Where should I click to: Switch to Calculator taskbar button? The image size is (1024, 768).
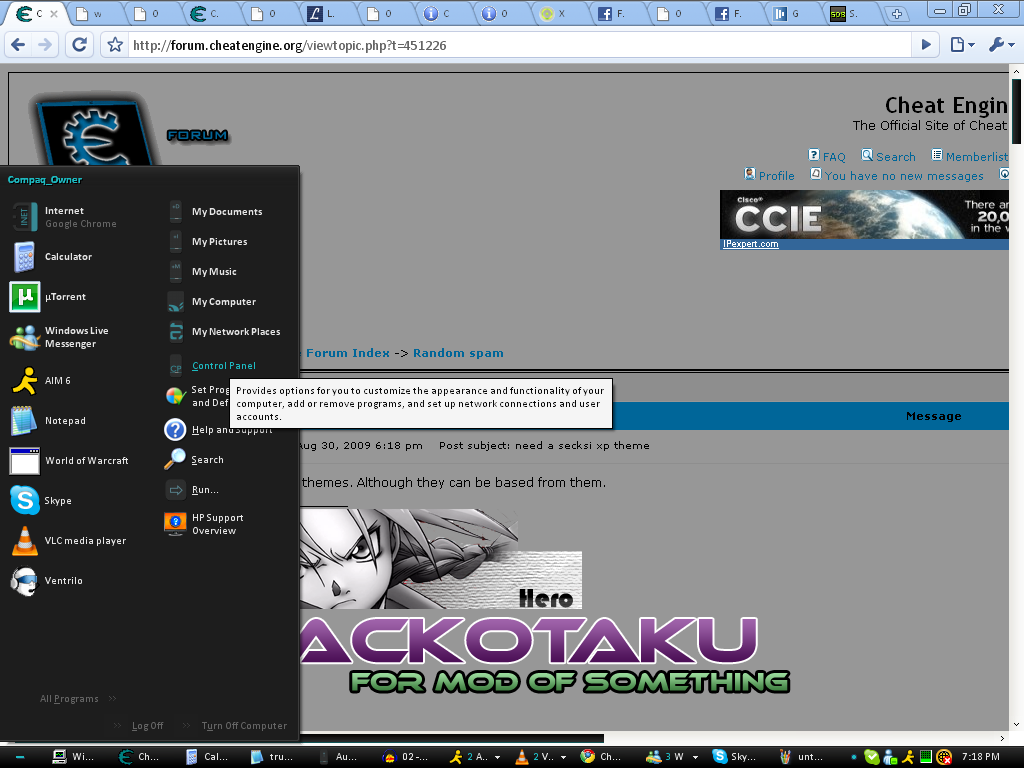(x=207, y=757)
